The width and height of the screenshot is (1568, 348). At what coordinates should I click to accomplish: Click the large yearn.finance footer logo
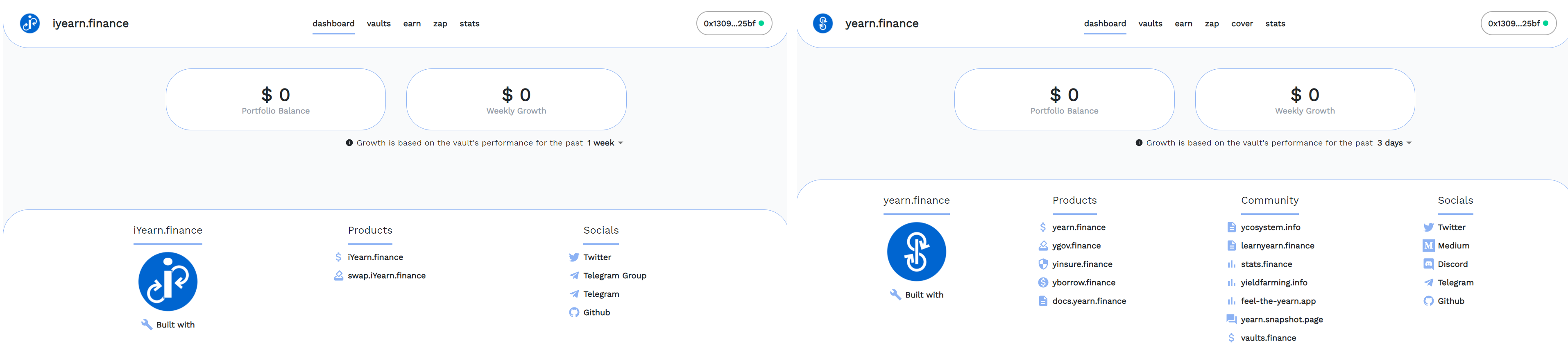point(916,252)
